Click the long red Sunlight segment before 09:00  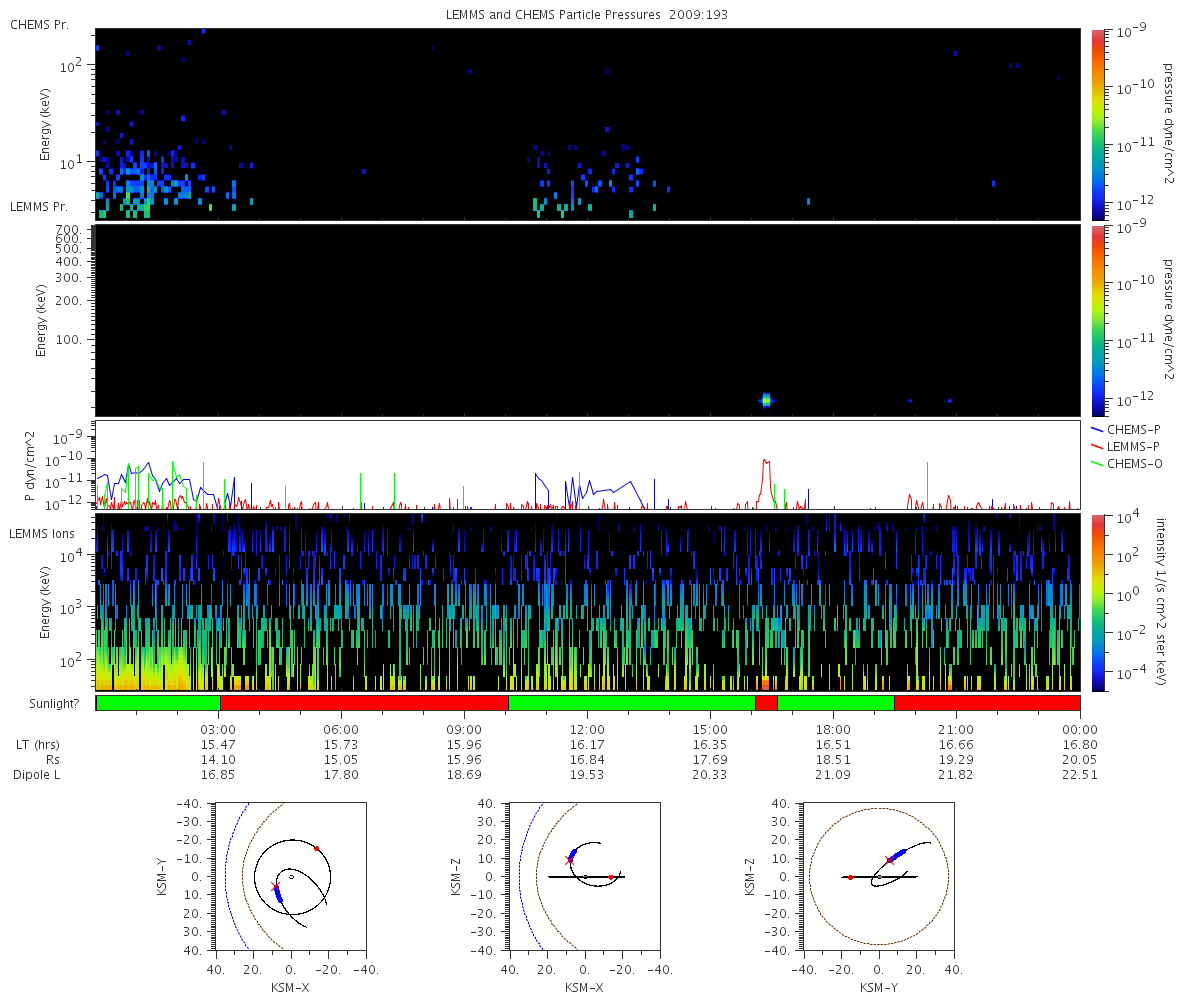pyautogui.click(x=364, y=703)
